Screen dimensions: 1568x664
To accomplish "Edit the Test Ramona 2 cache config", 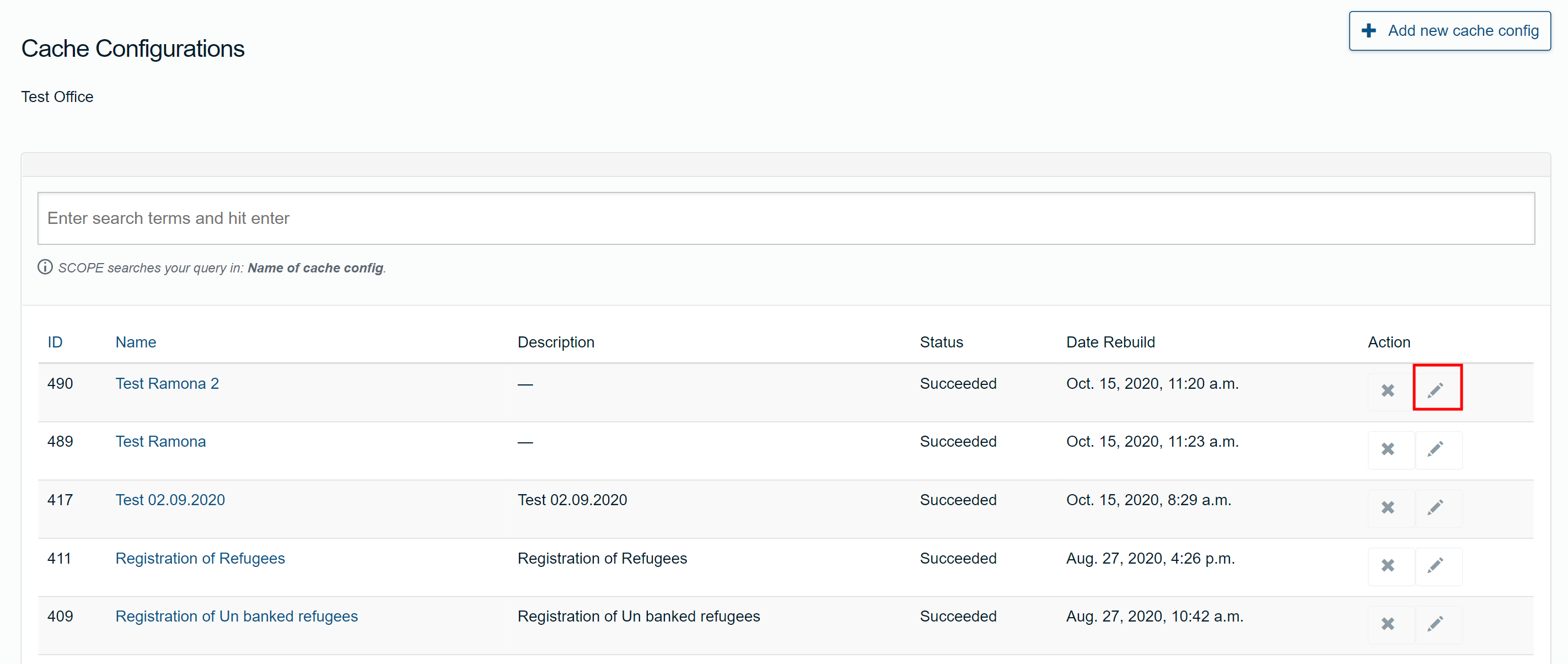I will [1437, 388].
